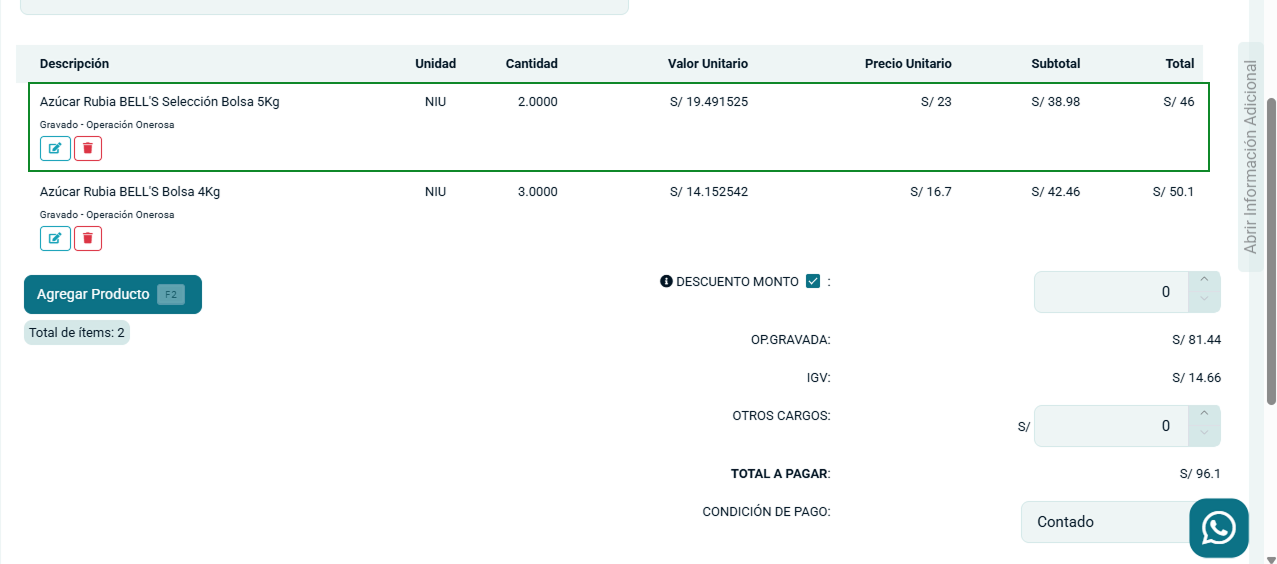
Task: Delete the Azúcar Rubia Selección 5Kg item
Action: 88,149
